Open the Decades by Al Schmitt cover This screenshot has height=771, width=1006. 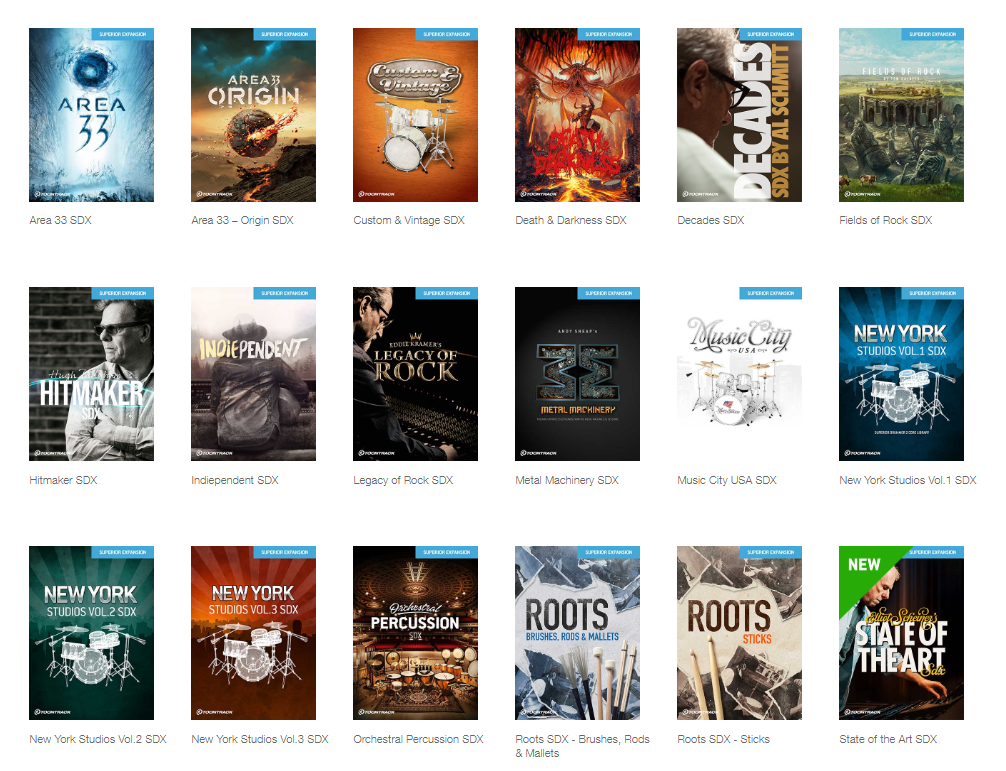tap(739, 115)
